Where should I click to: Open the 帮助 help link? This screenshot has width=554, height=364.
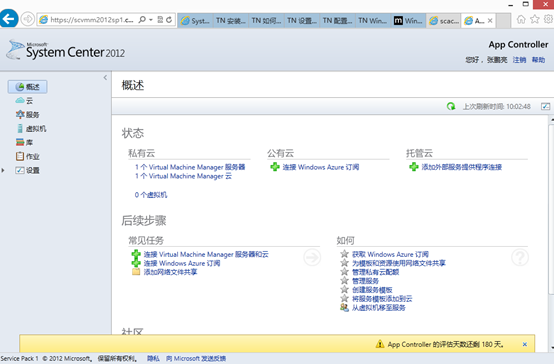[538, 60]
